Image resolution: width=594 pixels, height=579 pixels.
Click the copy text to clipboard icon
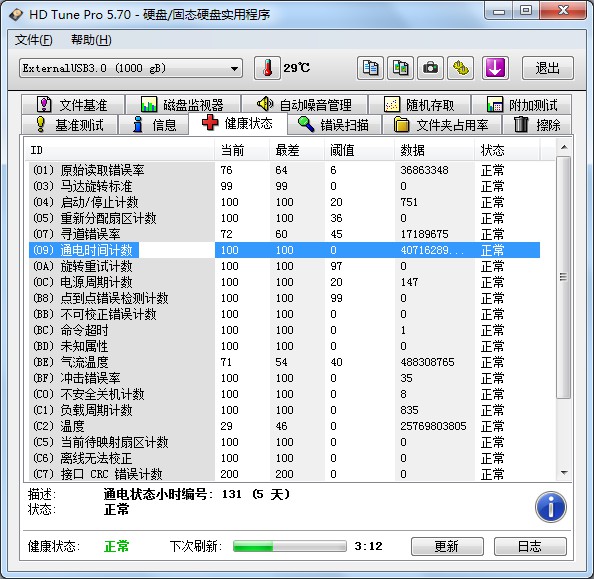pyautogui.click(x=370, y=68)
